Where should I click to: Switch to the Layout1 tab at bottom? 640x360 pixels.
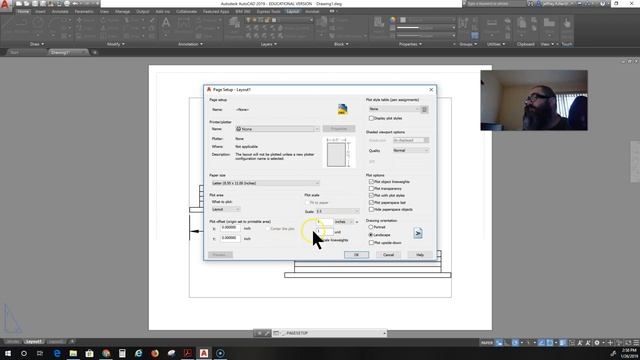click(x=33, y=342)
